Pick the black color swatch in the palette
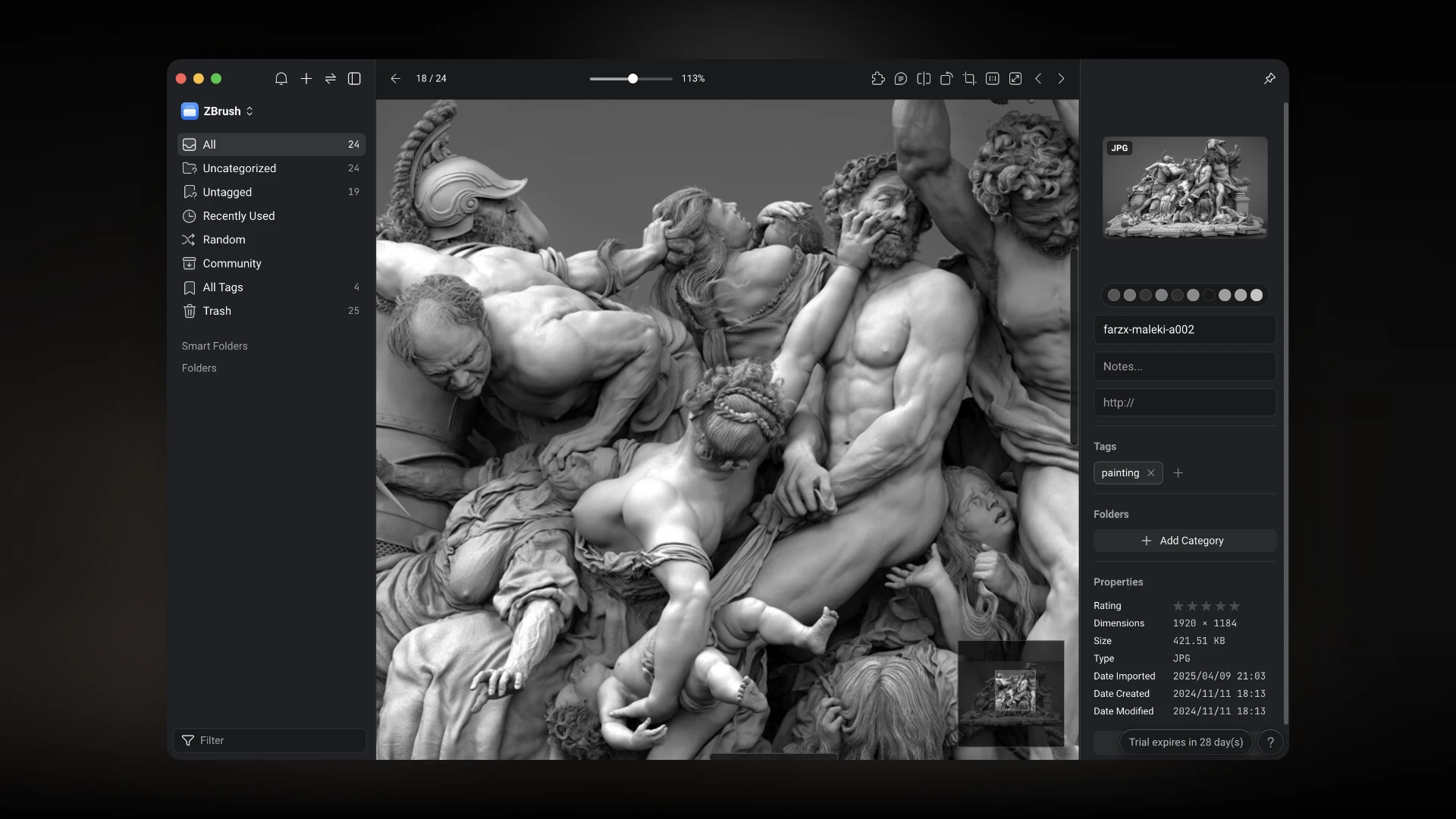This screenshot has height=819, width=1456. tap(1209, 295)
